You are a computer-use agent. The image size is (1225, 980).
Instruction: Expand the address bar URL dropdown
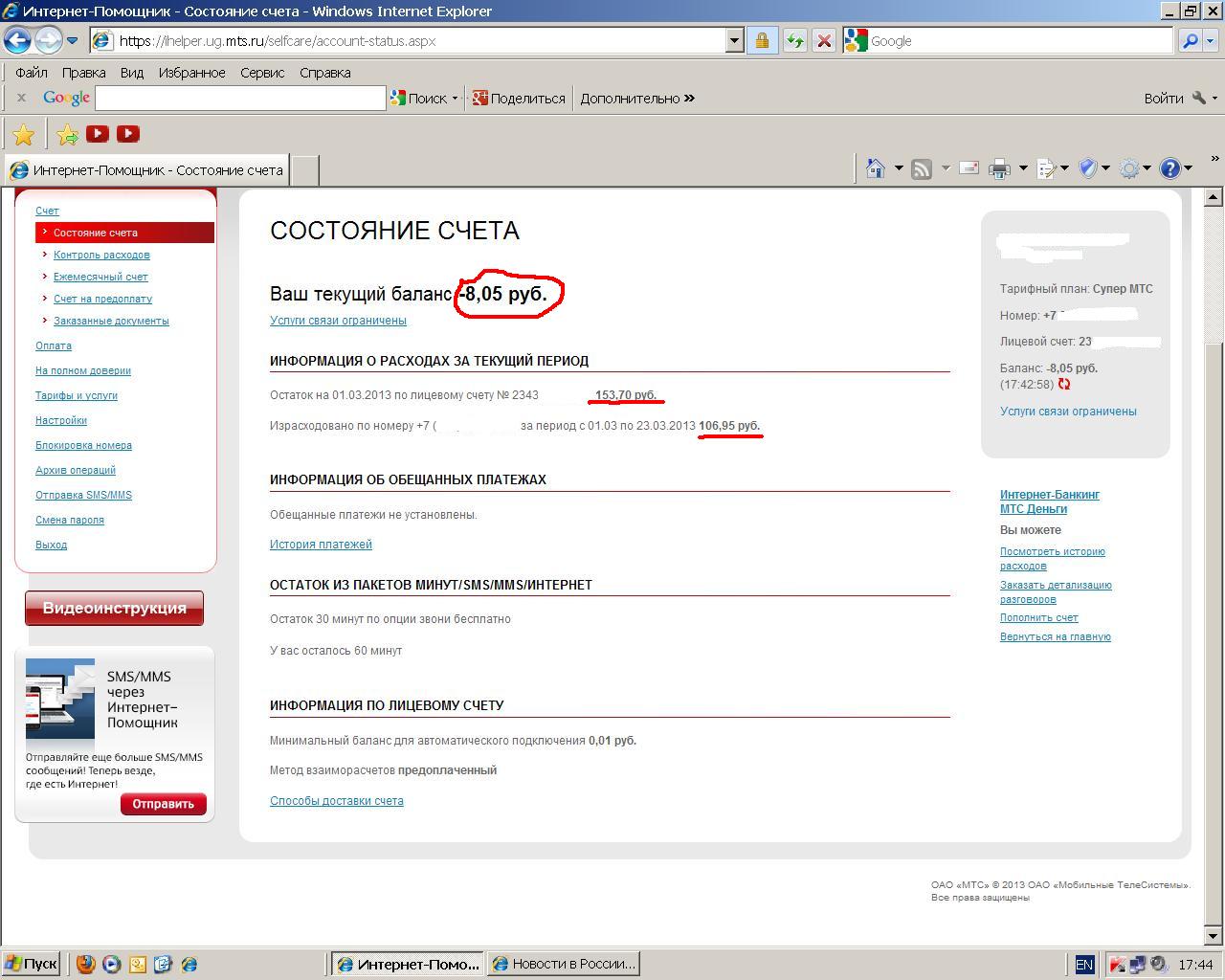point(734,40)
